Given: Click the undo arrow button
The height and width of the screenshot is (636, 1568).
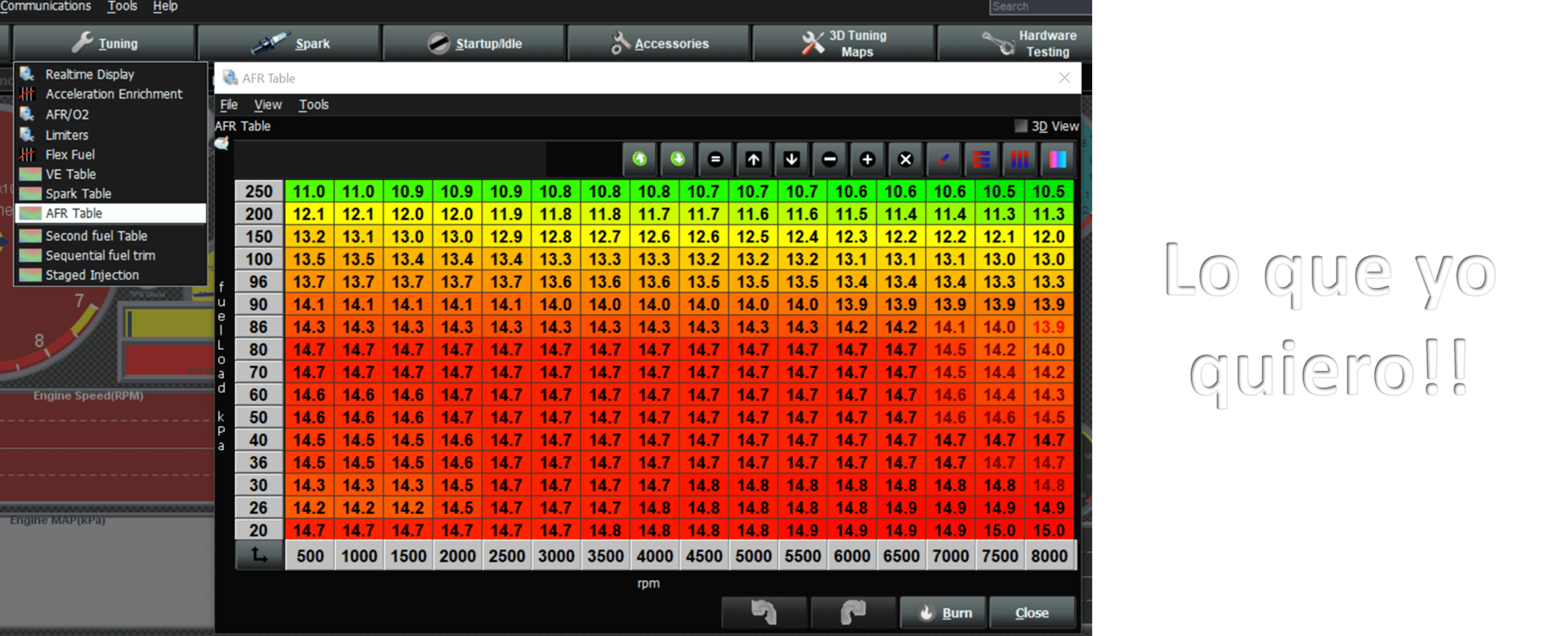Looking at the screenshot, I should (764, 612).
